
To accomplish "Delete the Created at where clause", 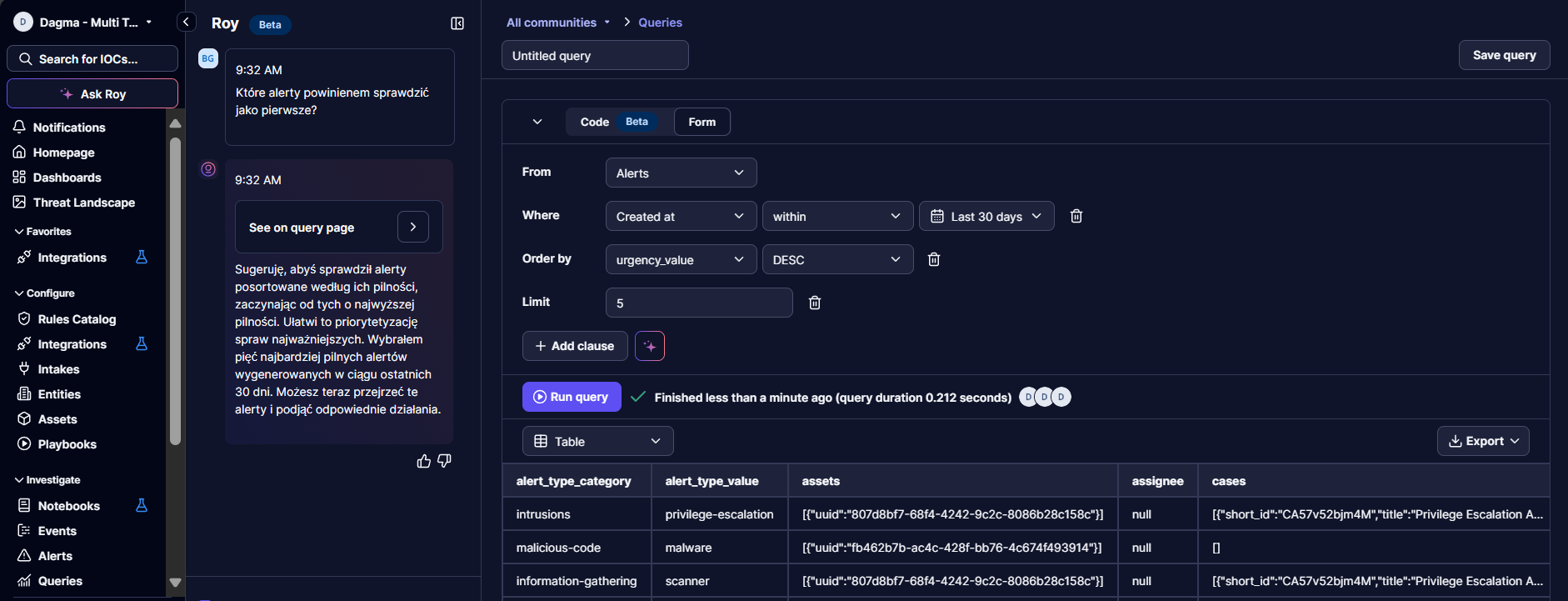I will point(1076,216).
